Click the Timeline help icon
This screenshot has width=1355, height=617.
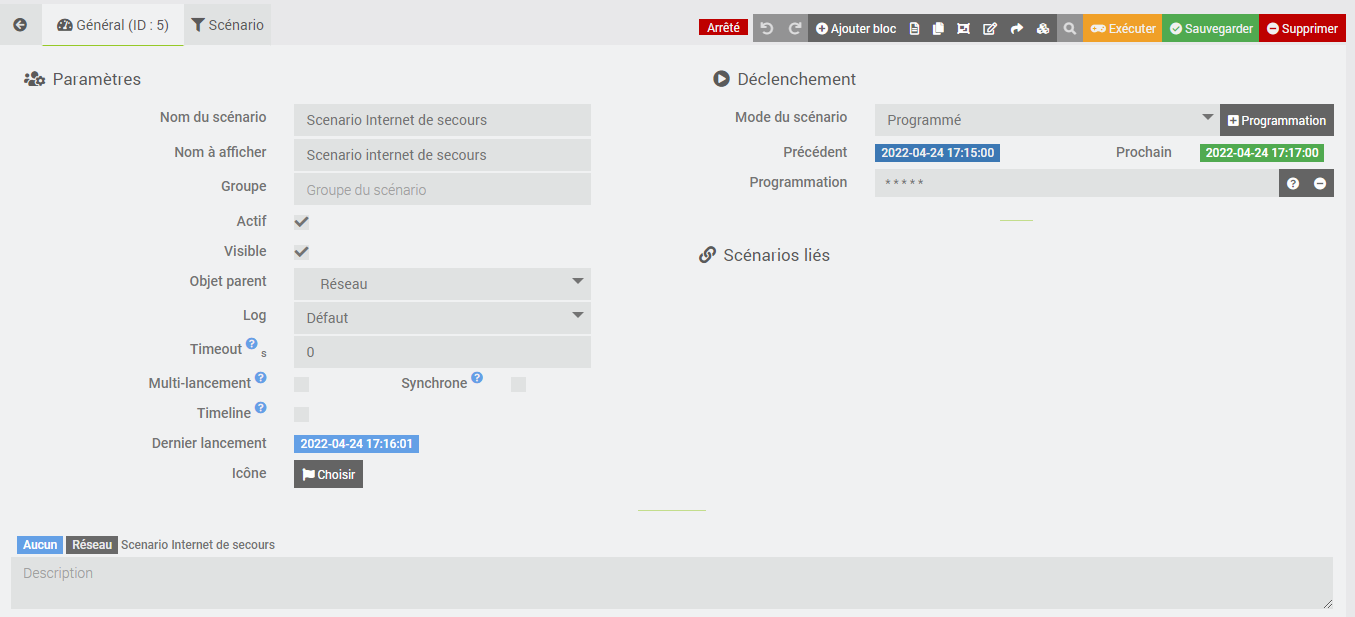coord(261,408)
